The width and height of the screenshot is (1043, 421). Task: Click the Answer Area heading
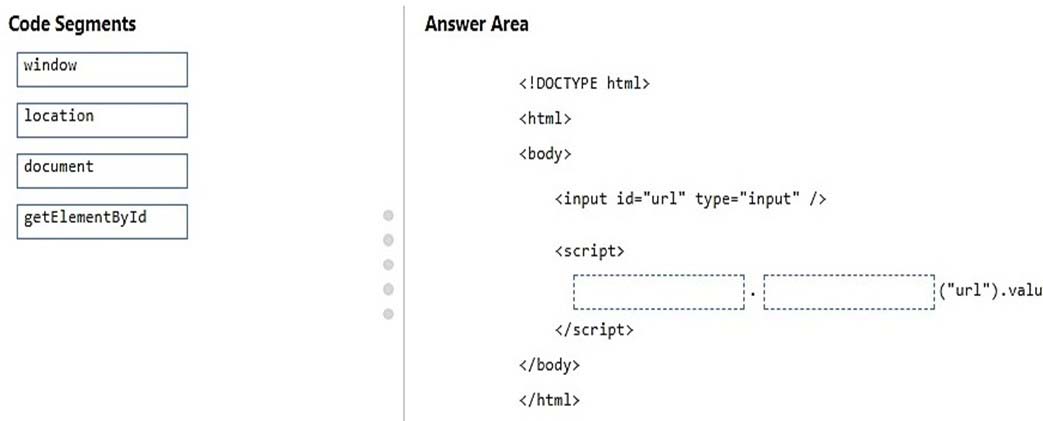coord(476,25)
